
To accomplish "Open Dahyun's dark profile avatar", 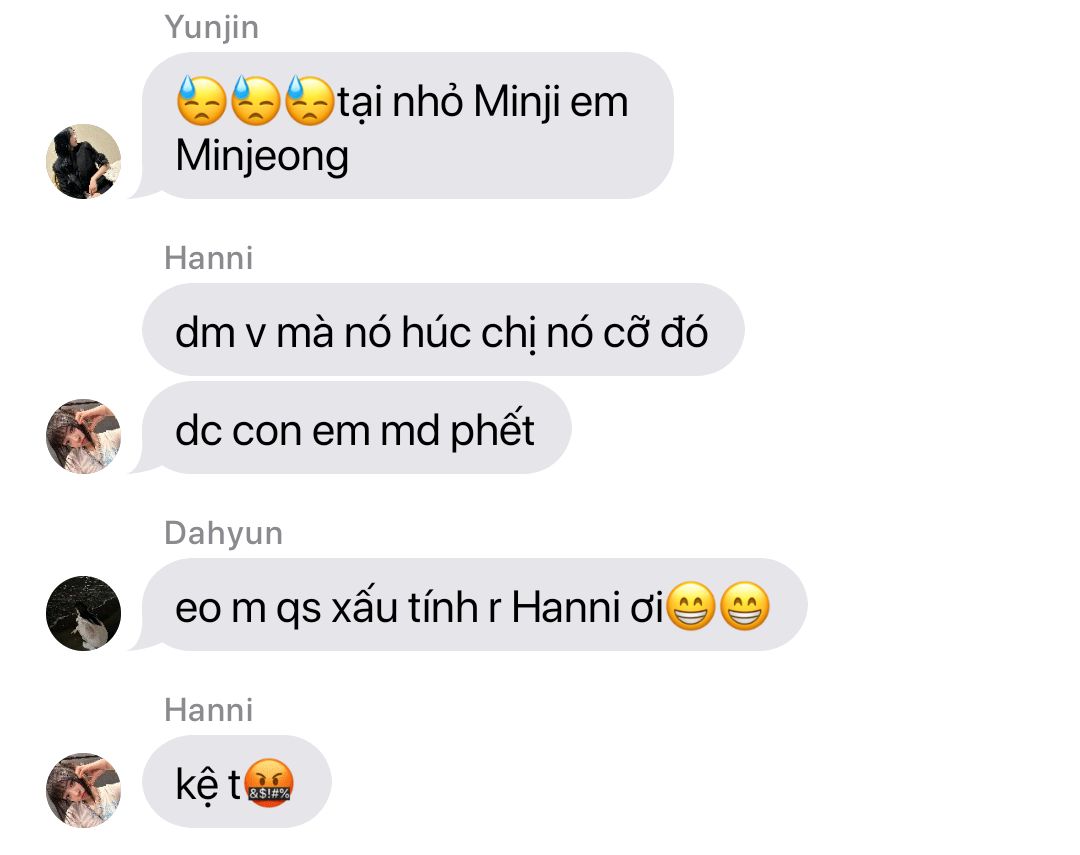I will [83, 613].
